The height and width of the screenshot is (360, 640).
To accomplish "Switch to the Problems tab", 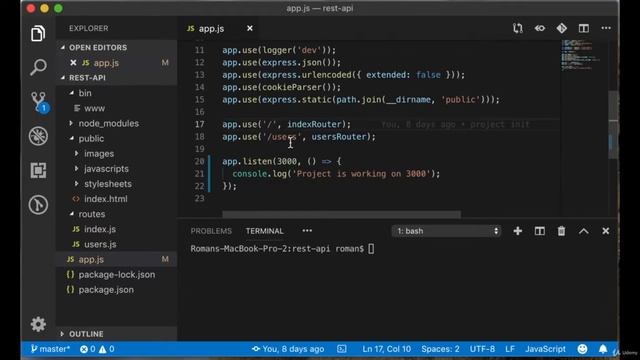I will pos(211,231).
